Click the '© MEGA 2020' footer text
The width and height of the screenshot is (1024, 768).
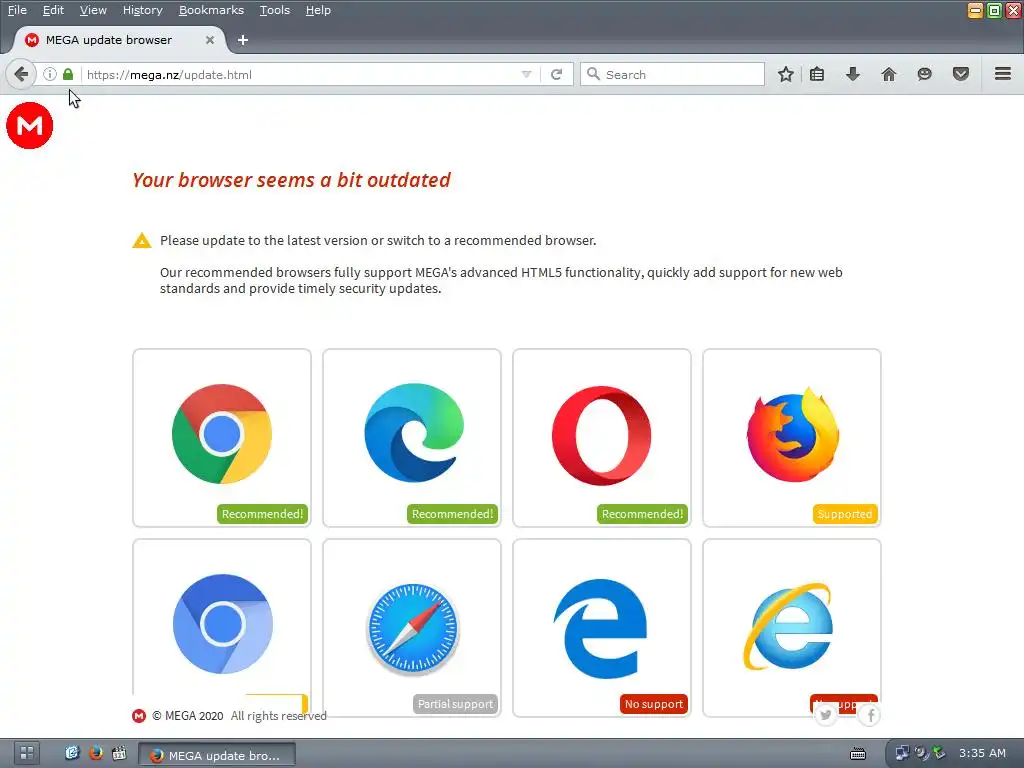pos(187,716)
